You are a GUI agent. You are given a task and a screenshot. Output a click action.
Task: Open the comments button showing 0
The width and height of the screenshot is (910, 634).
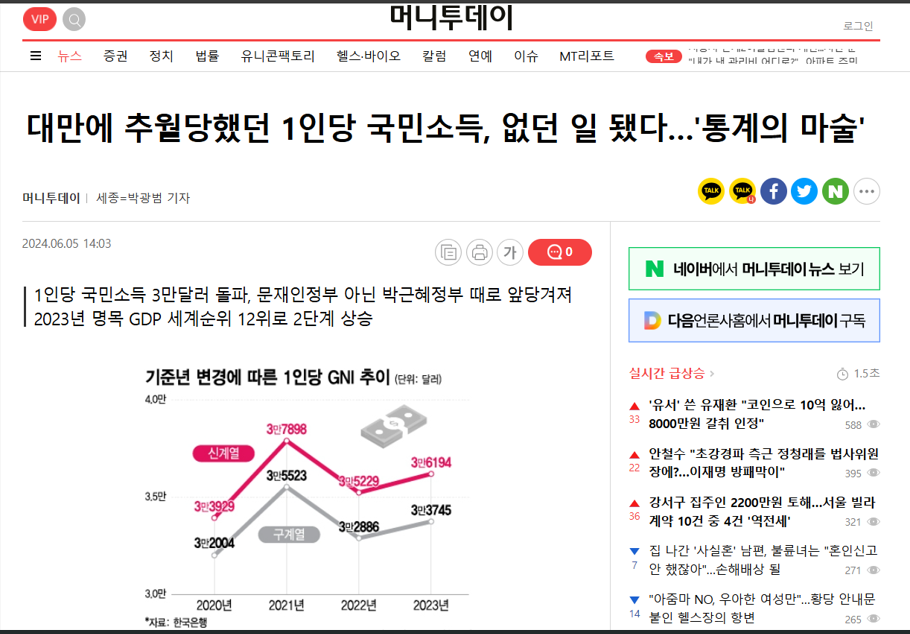tap(559, 252)
